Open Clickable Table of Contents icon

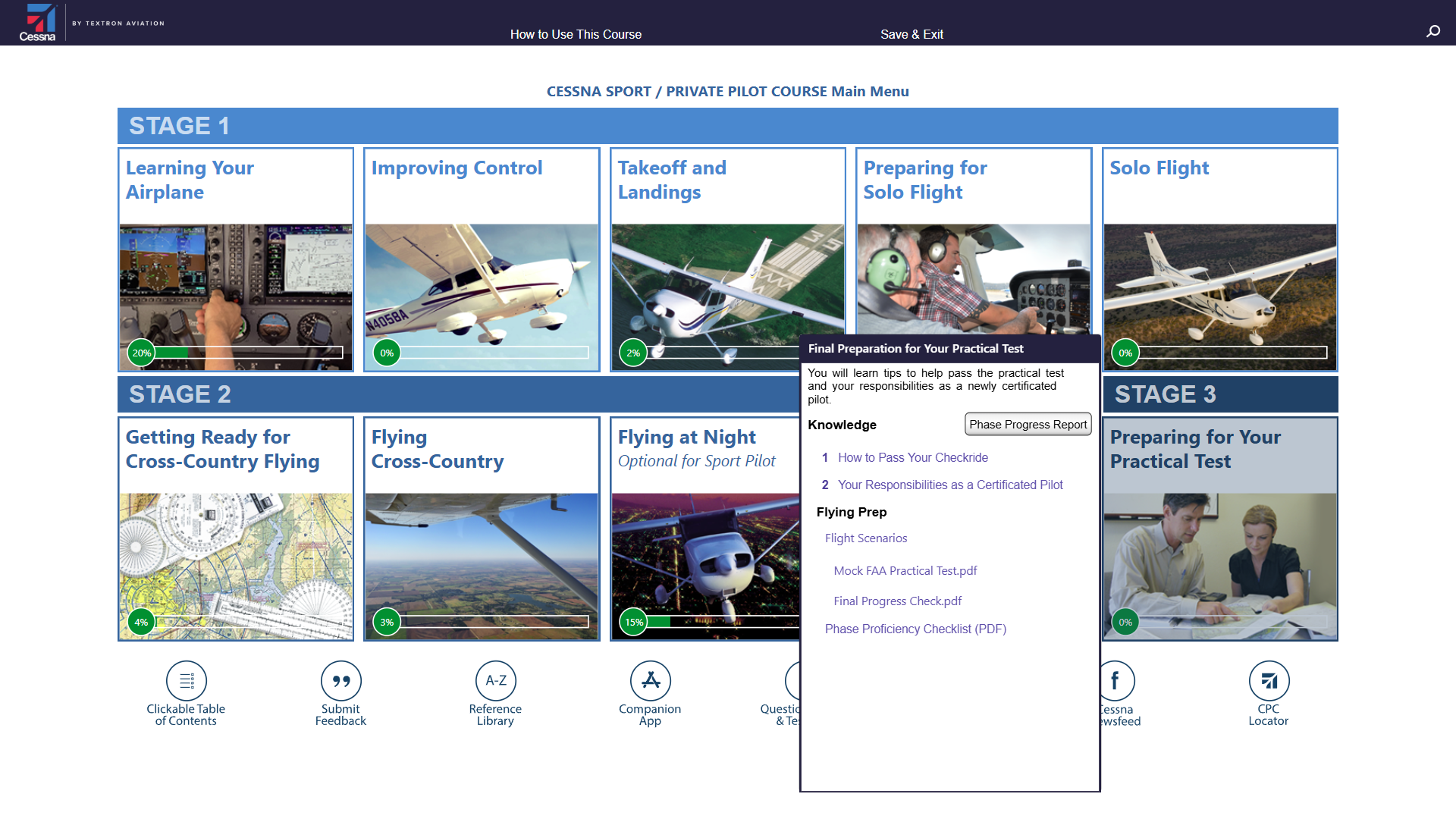186,681
